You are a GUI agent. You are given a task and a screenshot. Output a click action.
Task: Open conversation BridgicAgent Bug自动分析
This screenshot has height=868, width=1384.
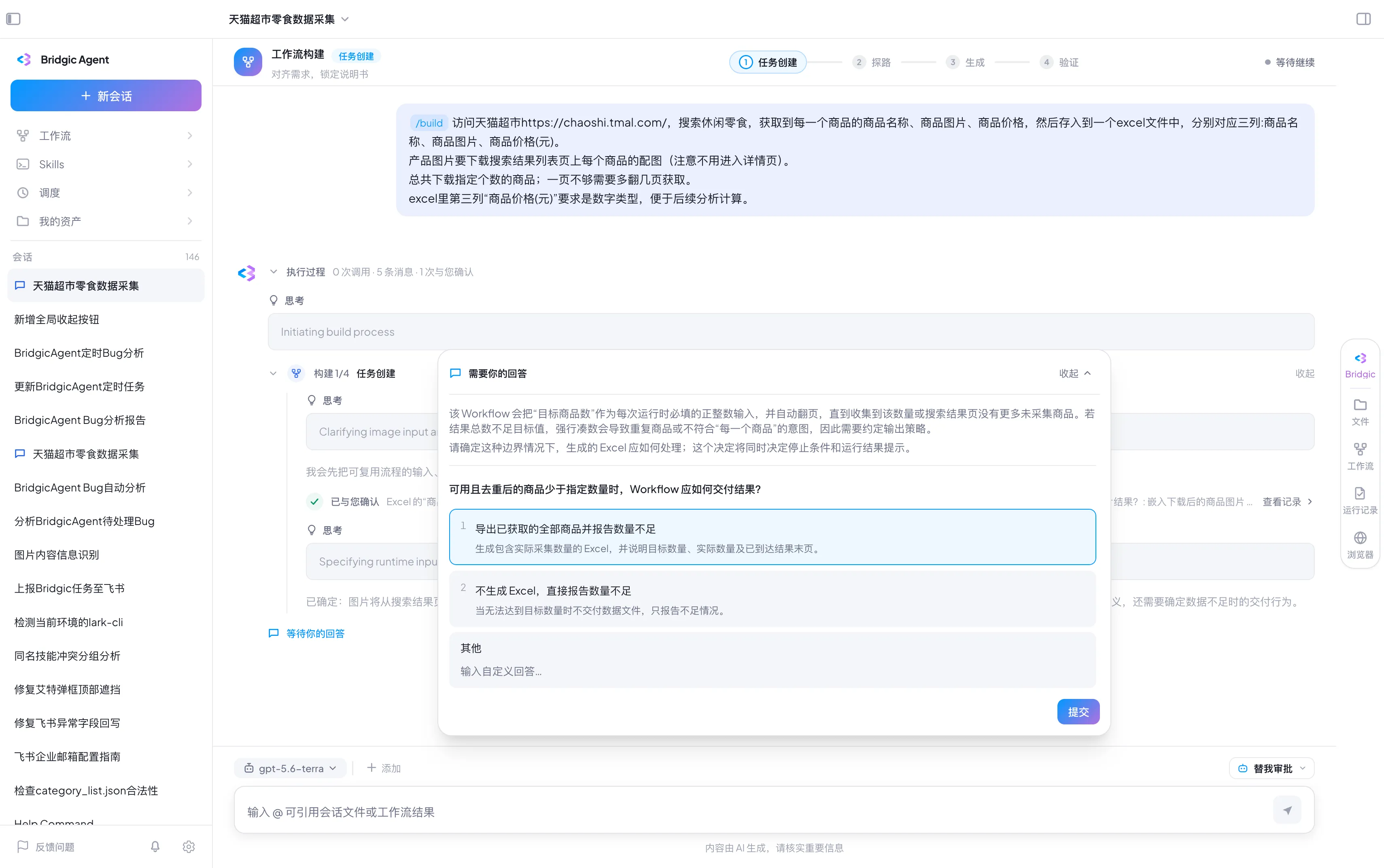tap(106, 487)
